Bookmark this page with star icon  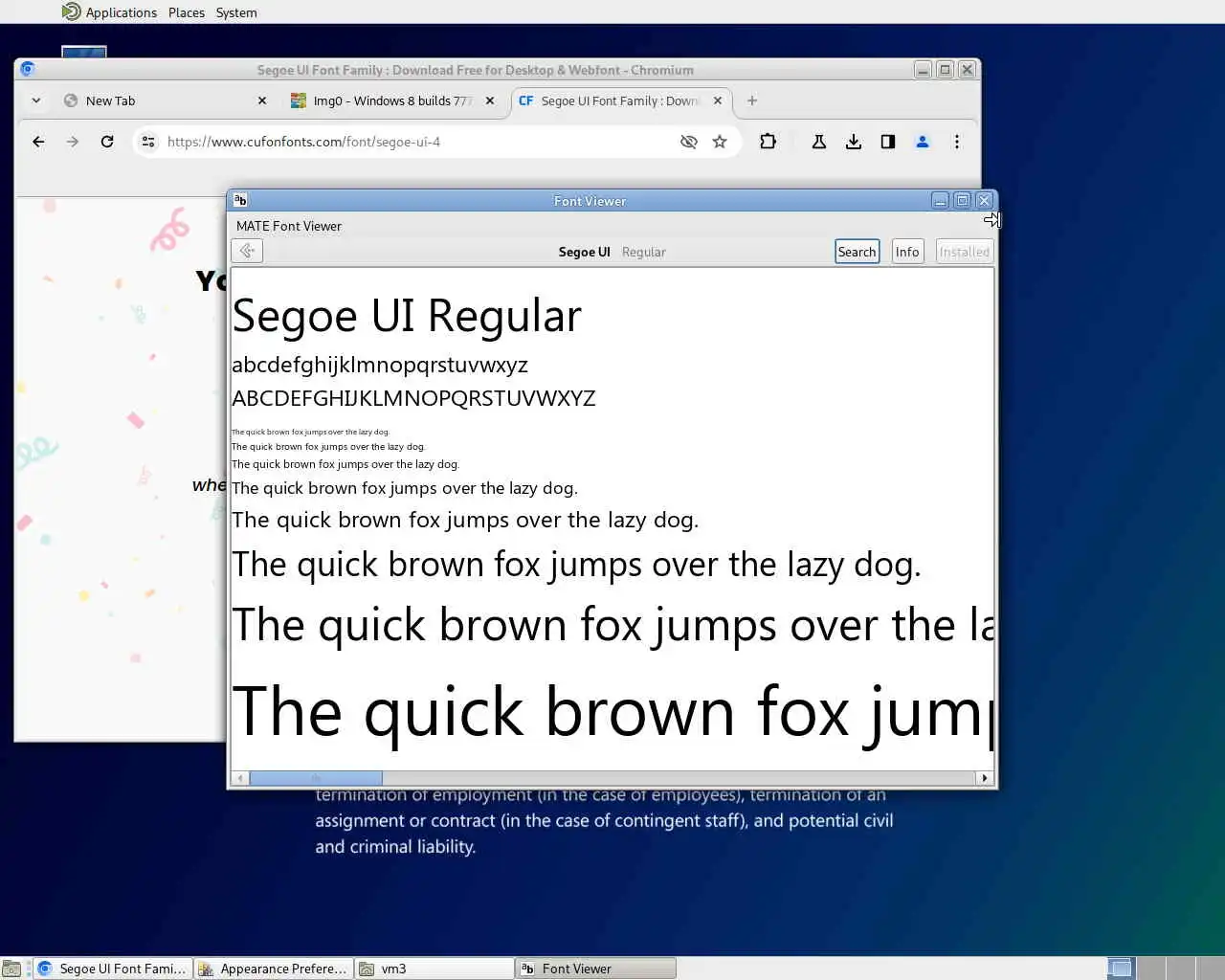(720, 142)
